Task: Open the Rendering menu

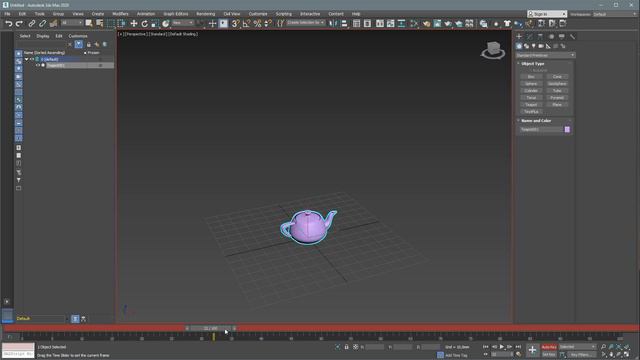Action: (x=205, y=14)
